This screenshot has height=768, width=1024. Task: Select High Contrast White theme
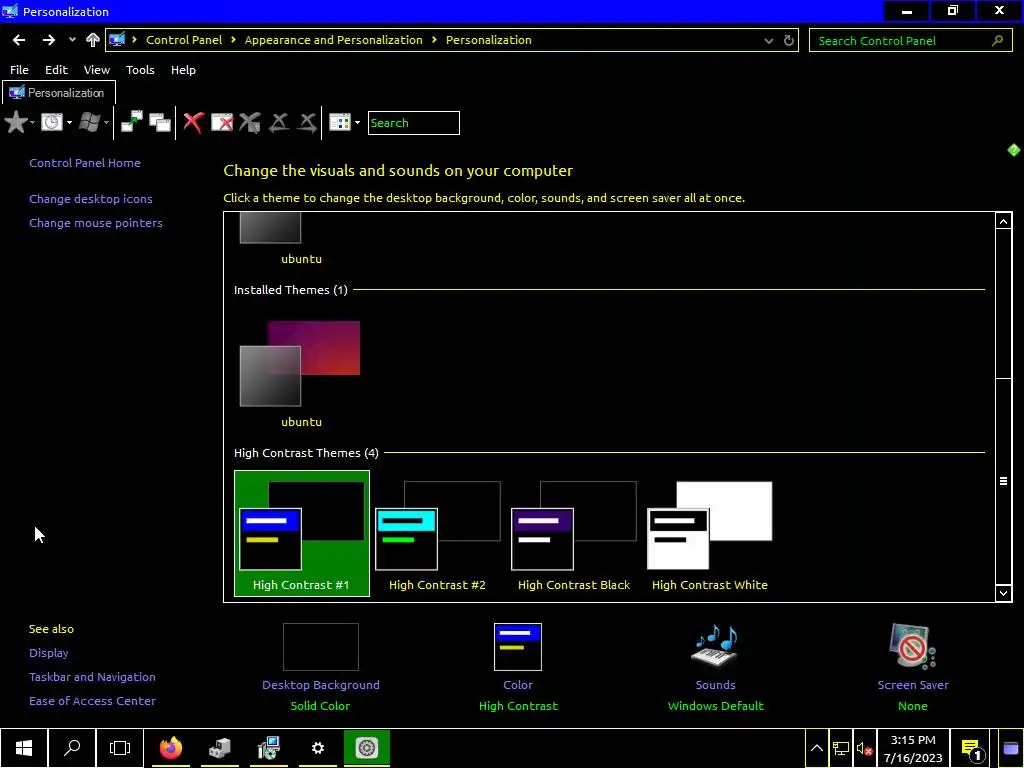tap(709, 534)
